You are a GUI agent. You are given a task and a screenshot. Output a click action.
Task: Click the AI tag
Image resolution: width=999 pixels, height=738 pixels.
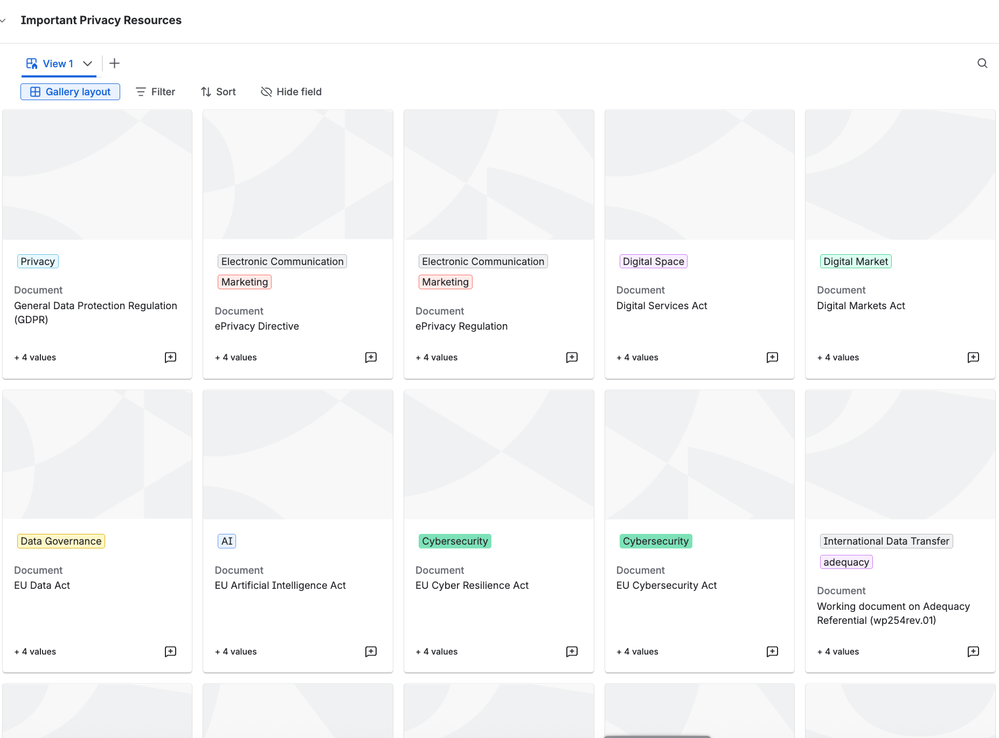point(227,541)
